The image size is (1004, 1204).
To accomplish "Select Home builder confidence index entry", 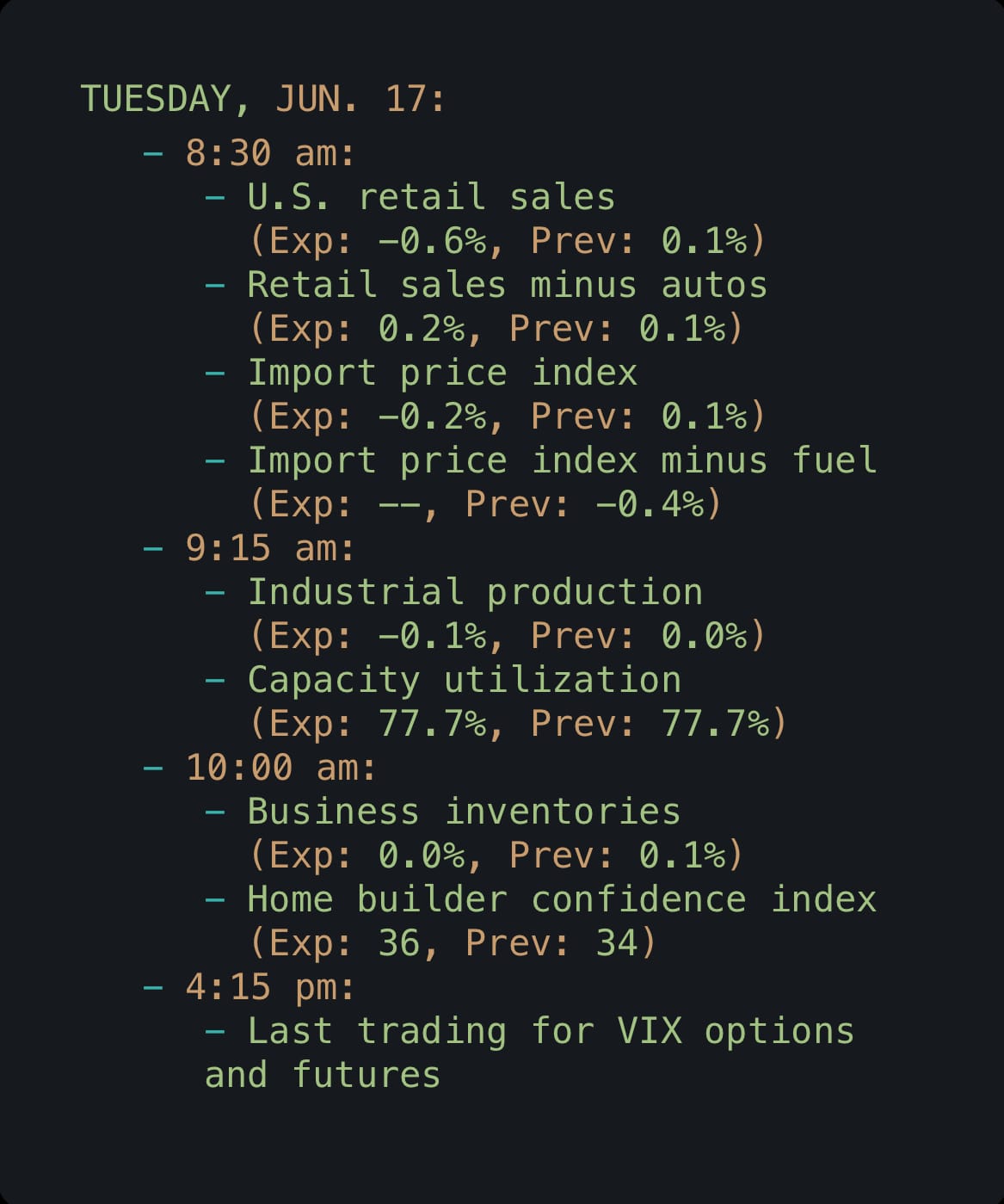I will click(x=562, y=899).
